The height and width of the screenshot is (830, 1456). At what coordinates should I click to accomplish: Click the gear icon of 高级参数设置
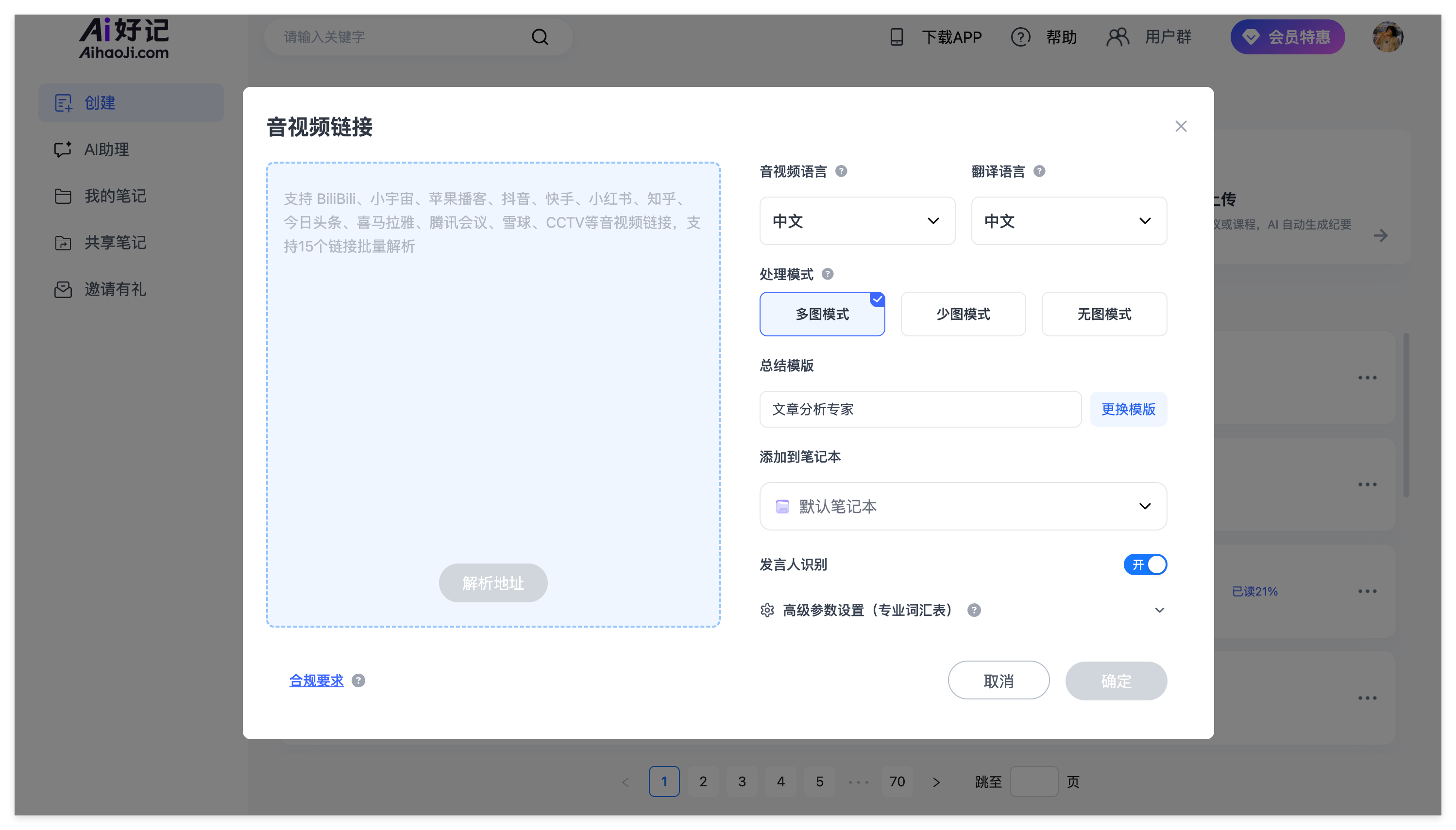point(767,610)
